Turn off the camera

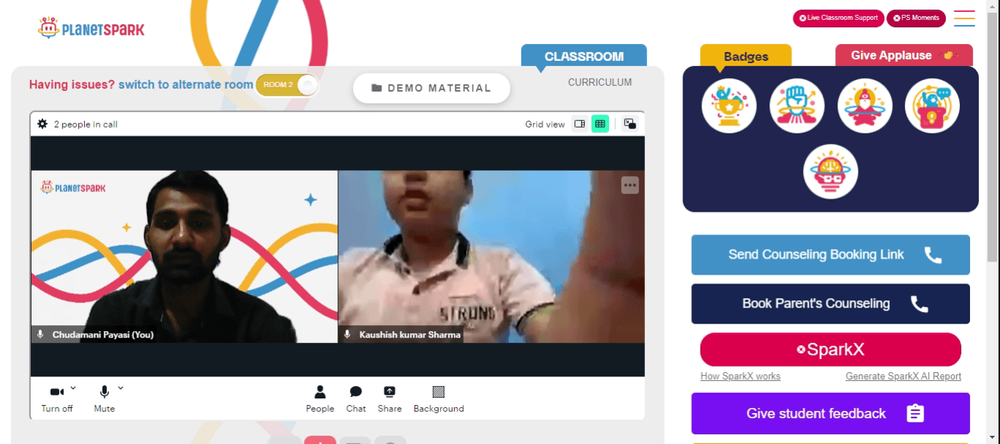[57, 399]
